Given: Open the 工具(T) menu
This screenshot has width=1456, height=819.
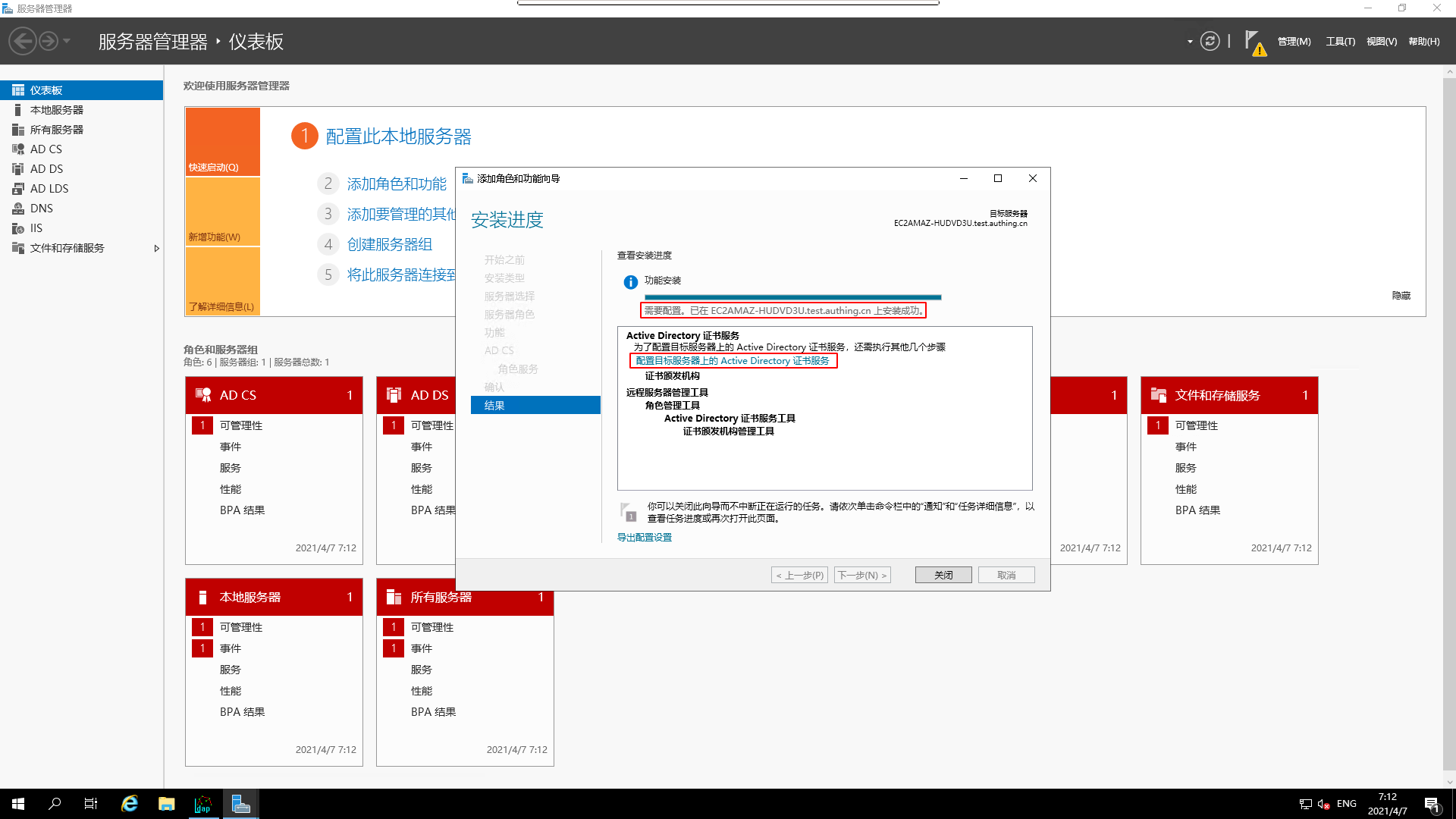Looking at the screenshot, I should (1340, 42).
